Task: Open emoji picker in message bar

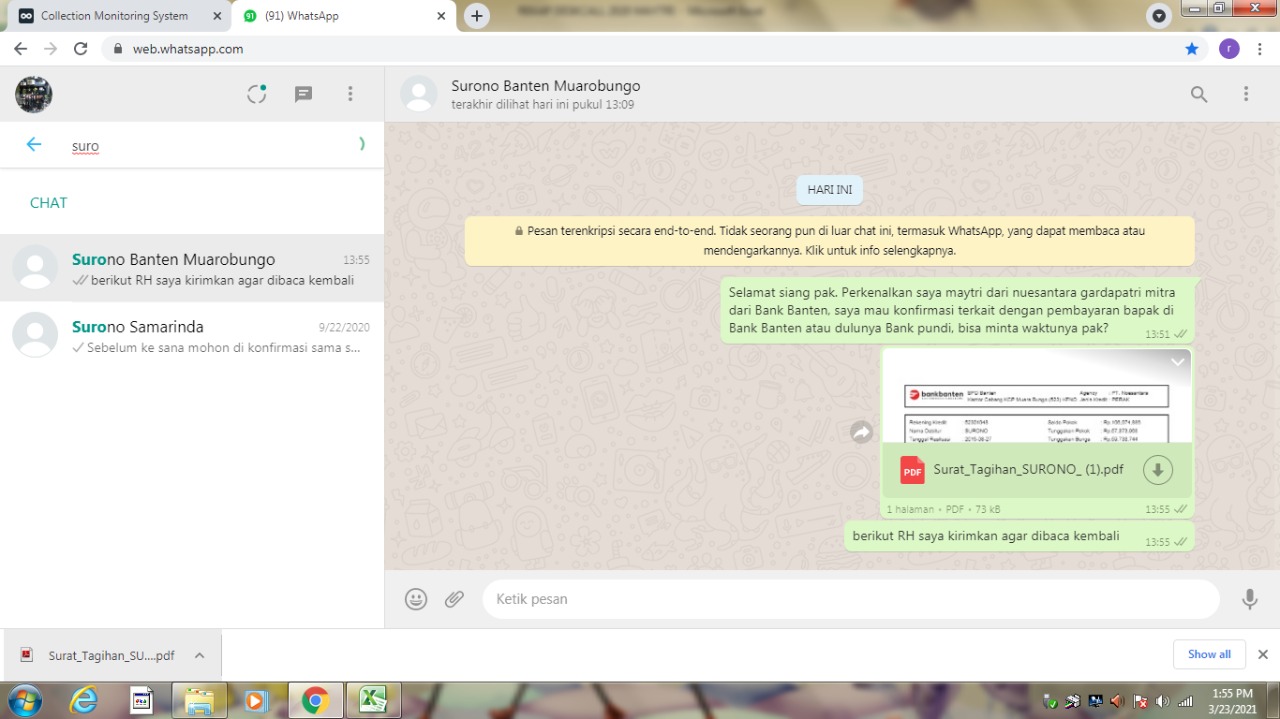Action: click(x=416, y=599)
